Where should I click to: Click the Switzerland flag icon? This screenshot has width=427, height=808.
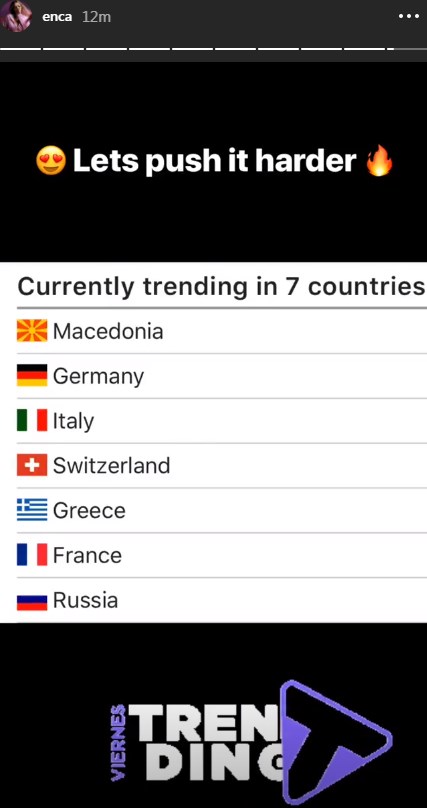coord(32,465)
